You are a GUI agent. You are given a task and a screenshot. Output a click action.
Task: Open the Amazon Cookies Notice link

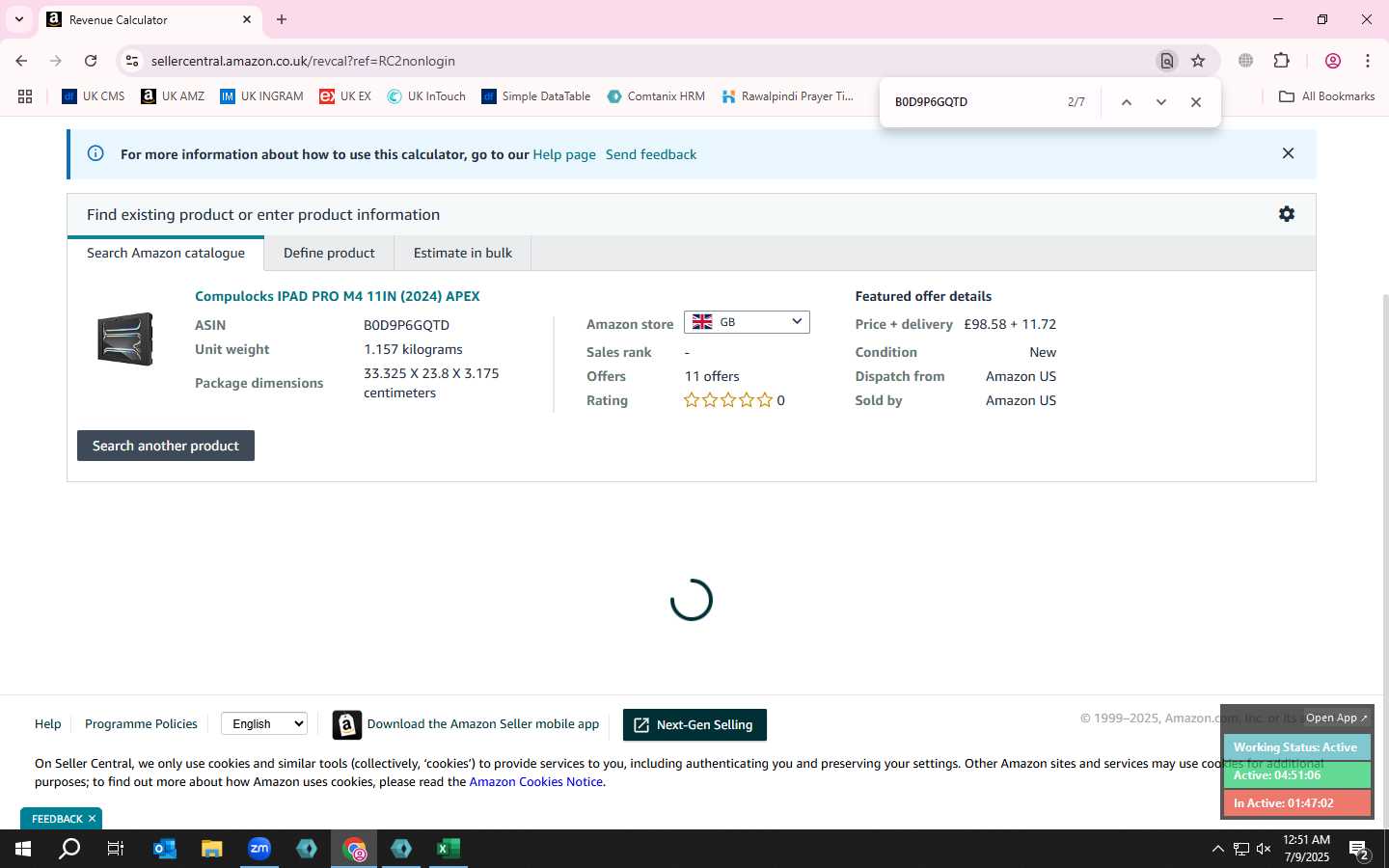pos(536,782)
